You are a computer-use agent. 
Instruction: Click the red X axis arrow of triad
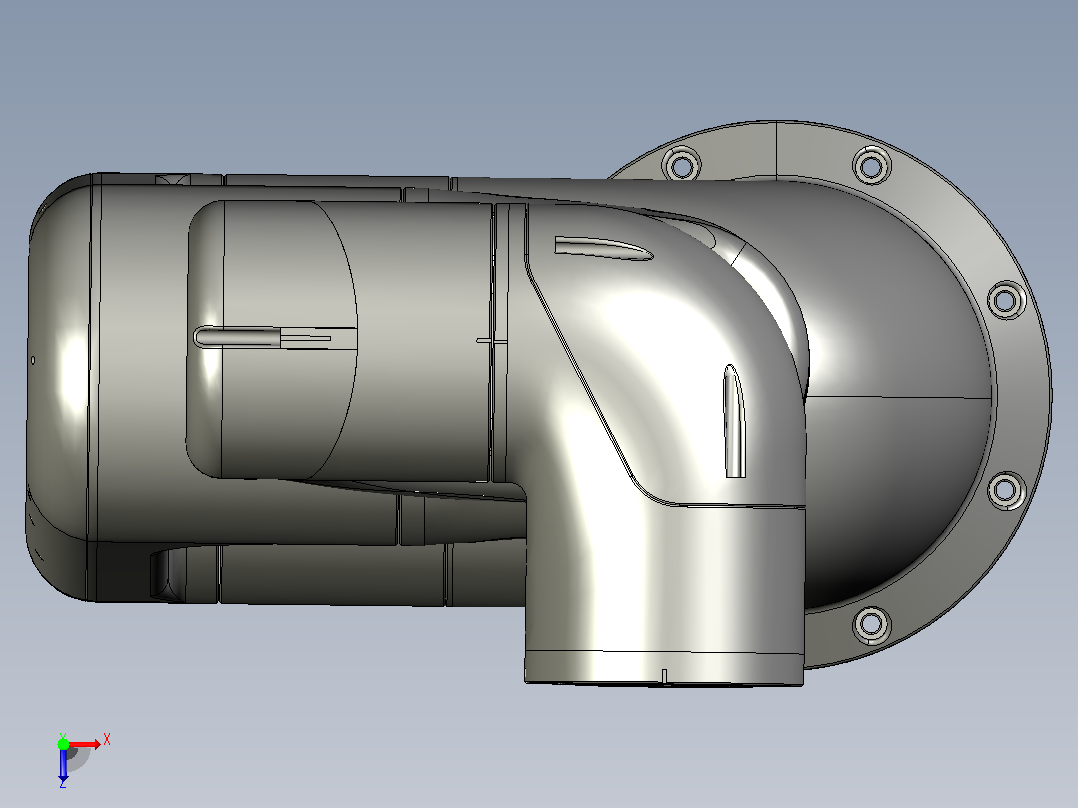[84, 744]
